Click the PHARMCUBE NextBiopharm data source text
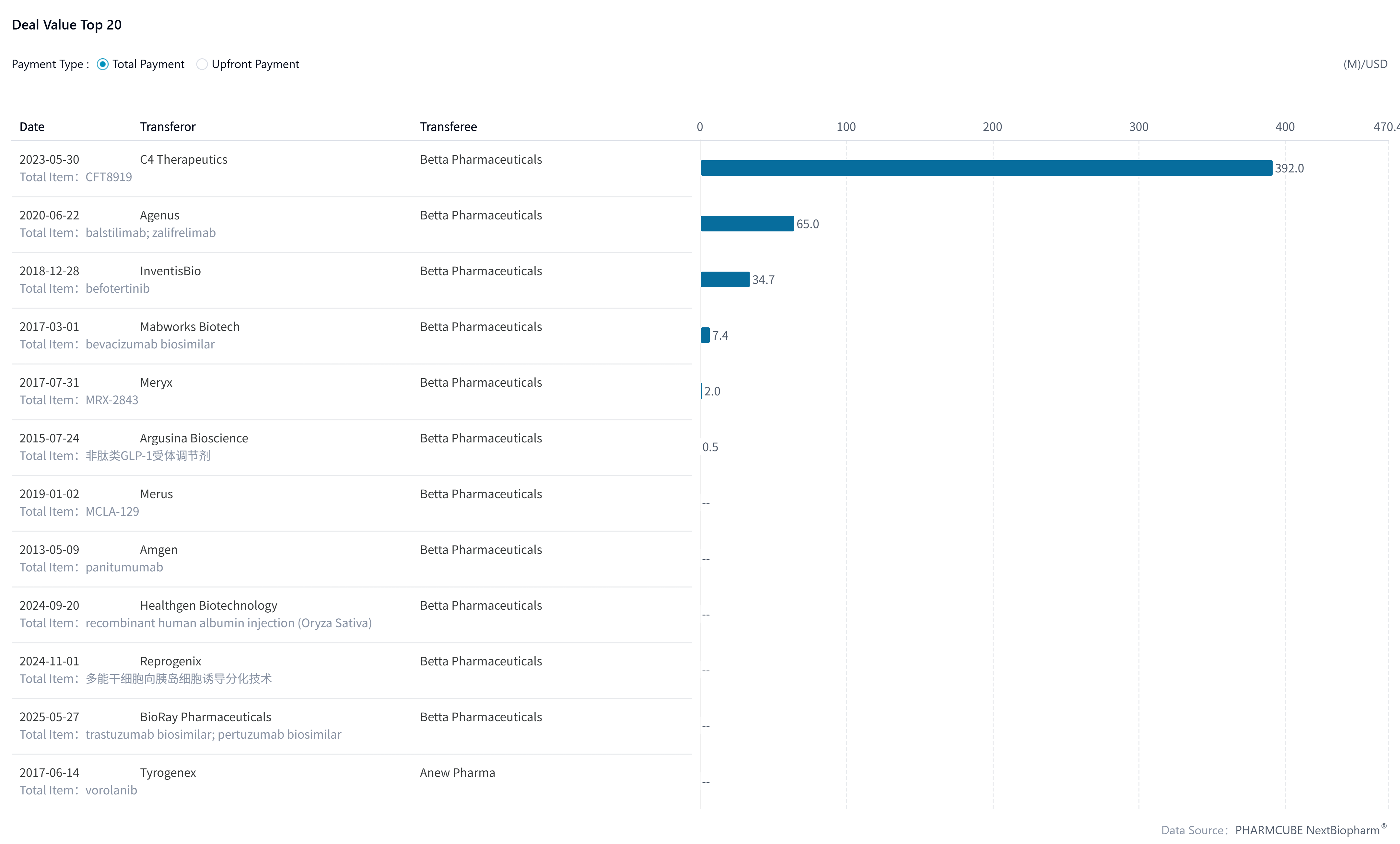Image resolution: width=1400 pixels, height=844 pixels. coord(1307,830)
